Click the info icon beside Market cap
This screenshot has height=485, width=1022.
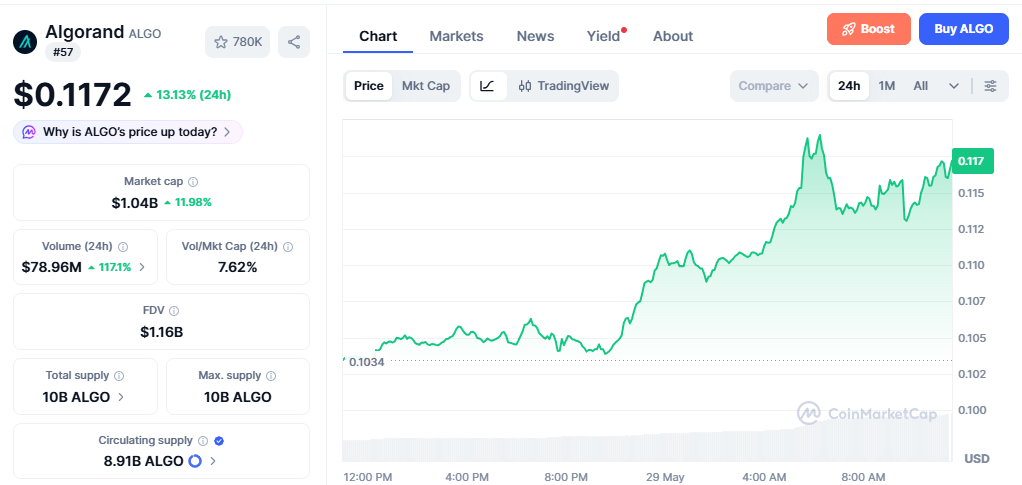[194, 182]
